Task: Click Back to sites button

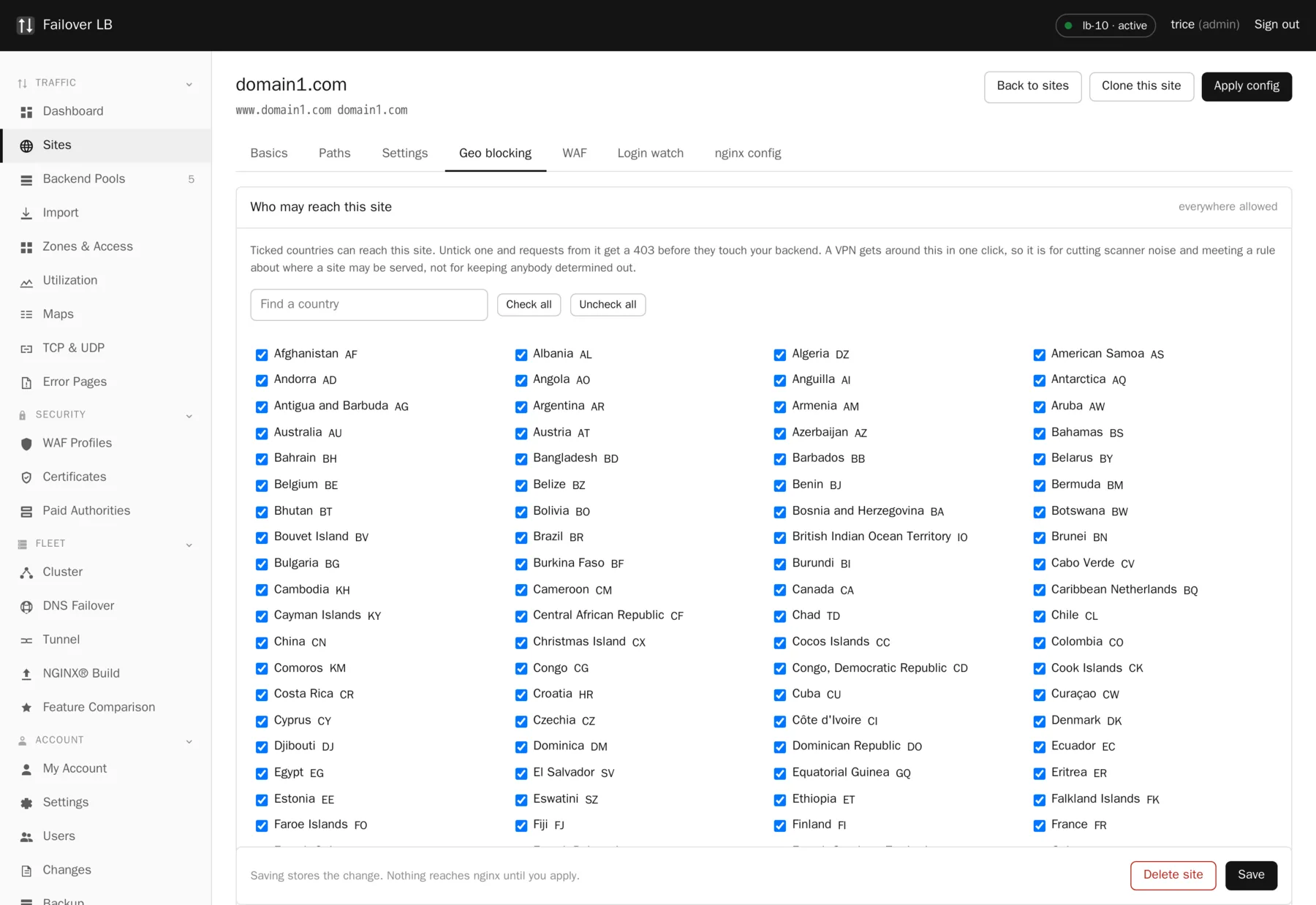Action: 1032,87
